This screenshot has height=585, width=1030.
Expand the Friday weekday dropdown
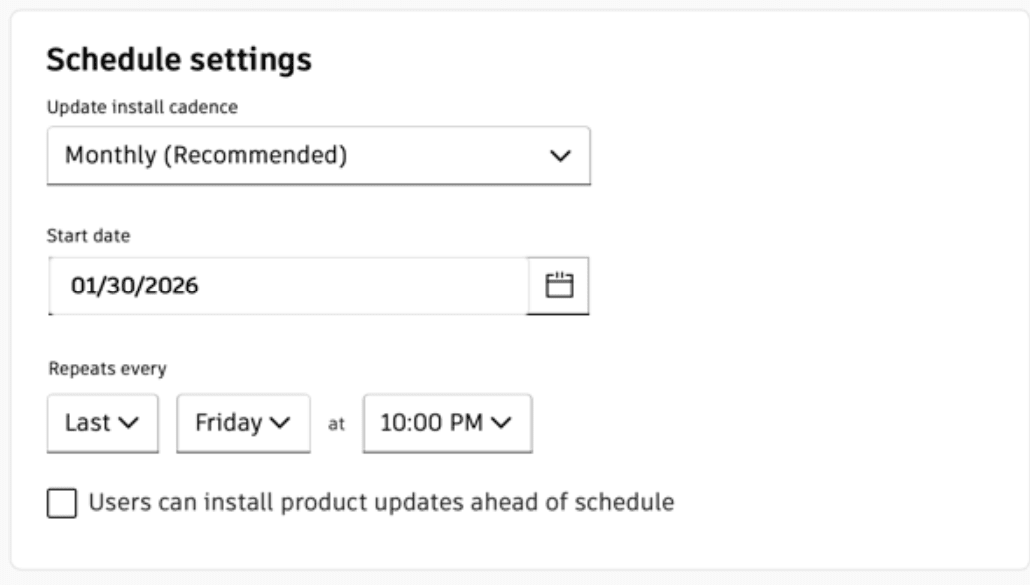243,423
